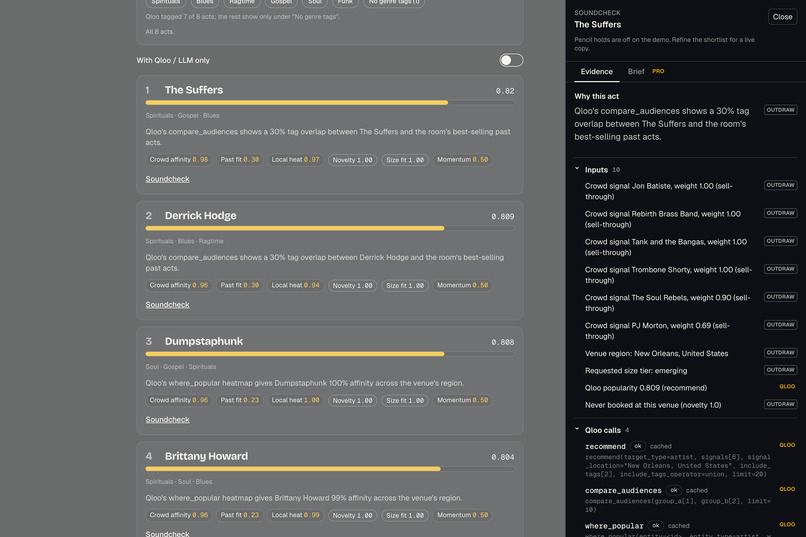Toggle the With Qloo / LLM only switch
806x537 pixels.
(511, 60)
